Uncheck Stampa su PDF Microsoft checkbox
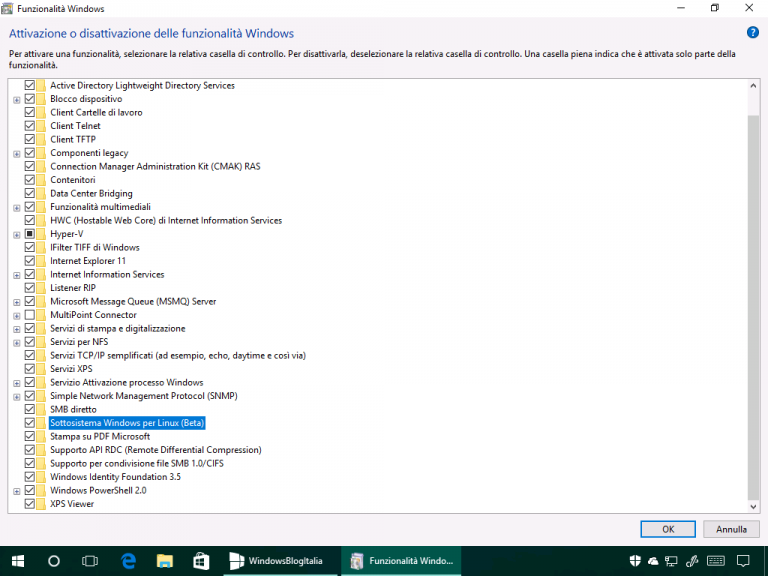Image resolution: width=768 pixels, height=576 pixels. coord(29,436)
